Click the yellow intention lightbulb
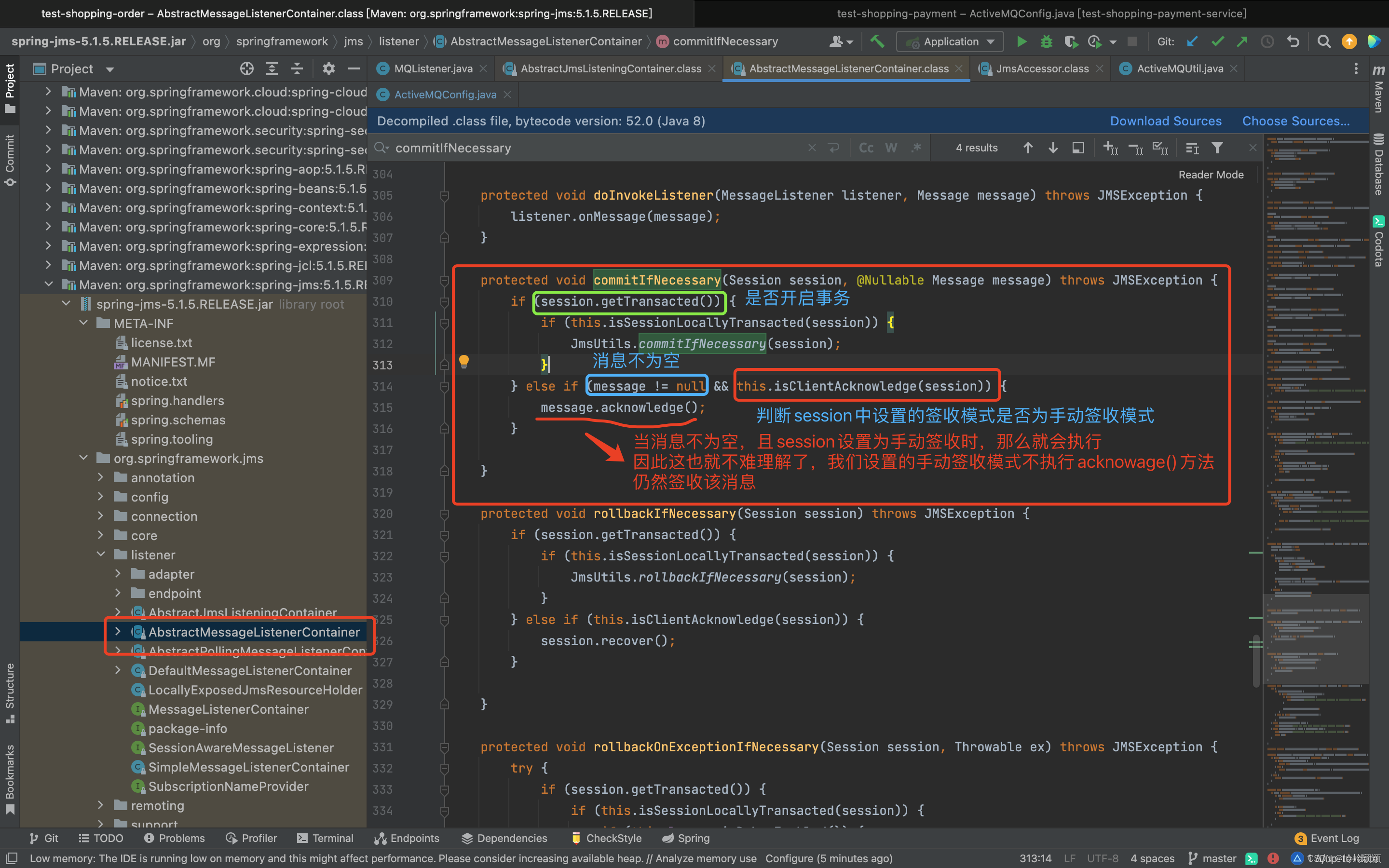The height and width of the screenshot is (868, 1389). (x=464, y=361)
